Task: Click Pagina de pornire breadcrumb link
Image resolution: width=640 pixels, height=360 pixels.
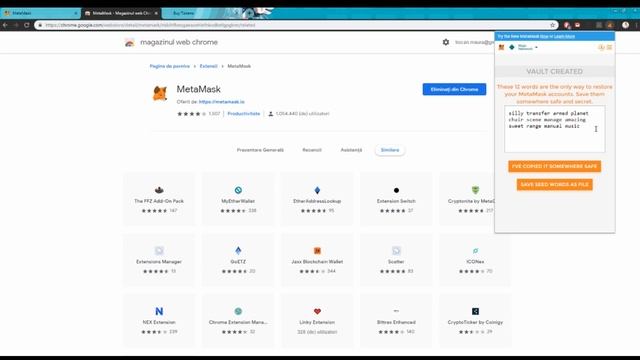Action: point(170,66)
